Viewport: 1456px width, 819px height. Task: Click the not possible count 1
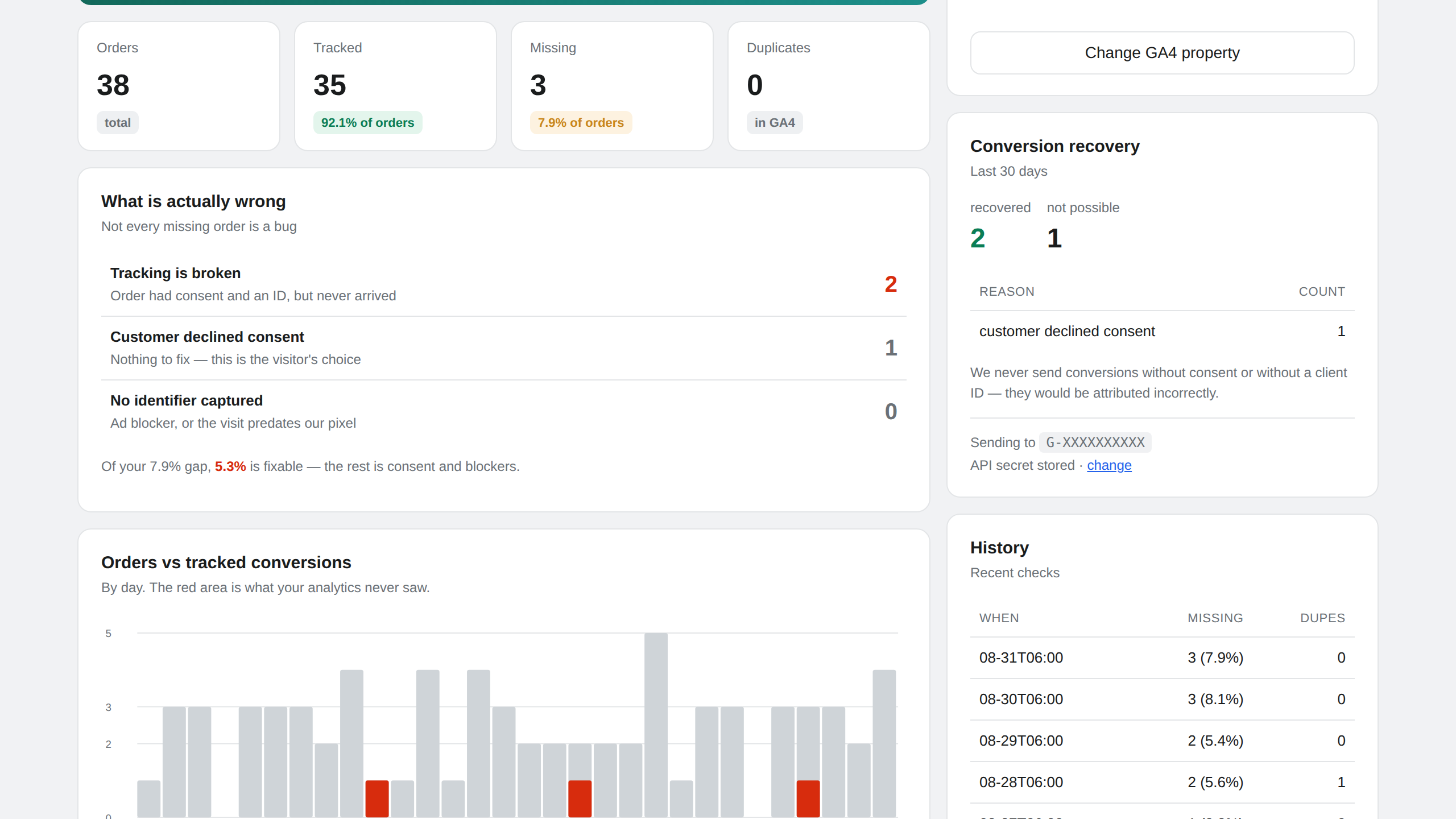1054,238
